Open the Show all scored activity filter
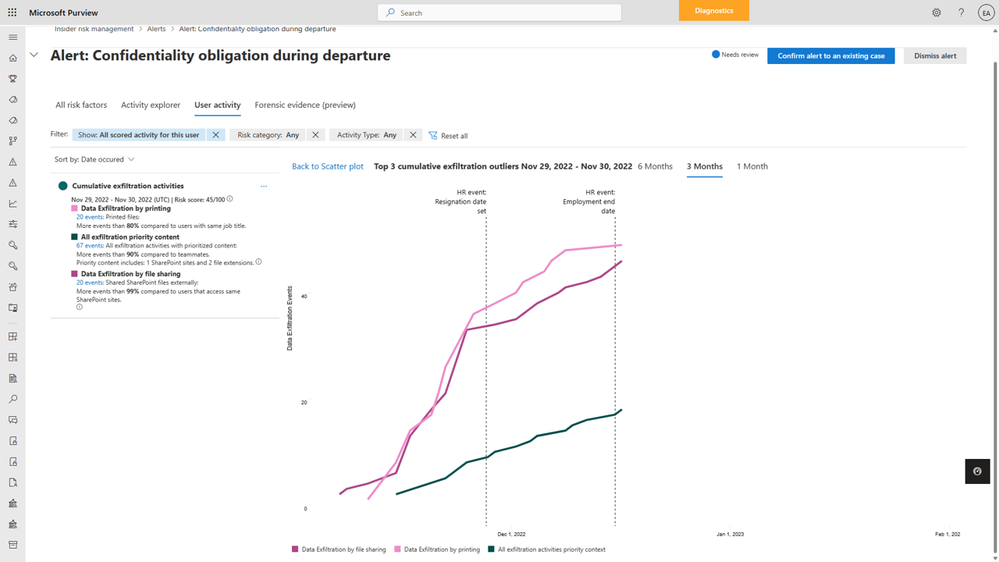Image resolution: width=999 pixels, height=562 pixels. pyautogui.click(x=139, y=135)
